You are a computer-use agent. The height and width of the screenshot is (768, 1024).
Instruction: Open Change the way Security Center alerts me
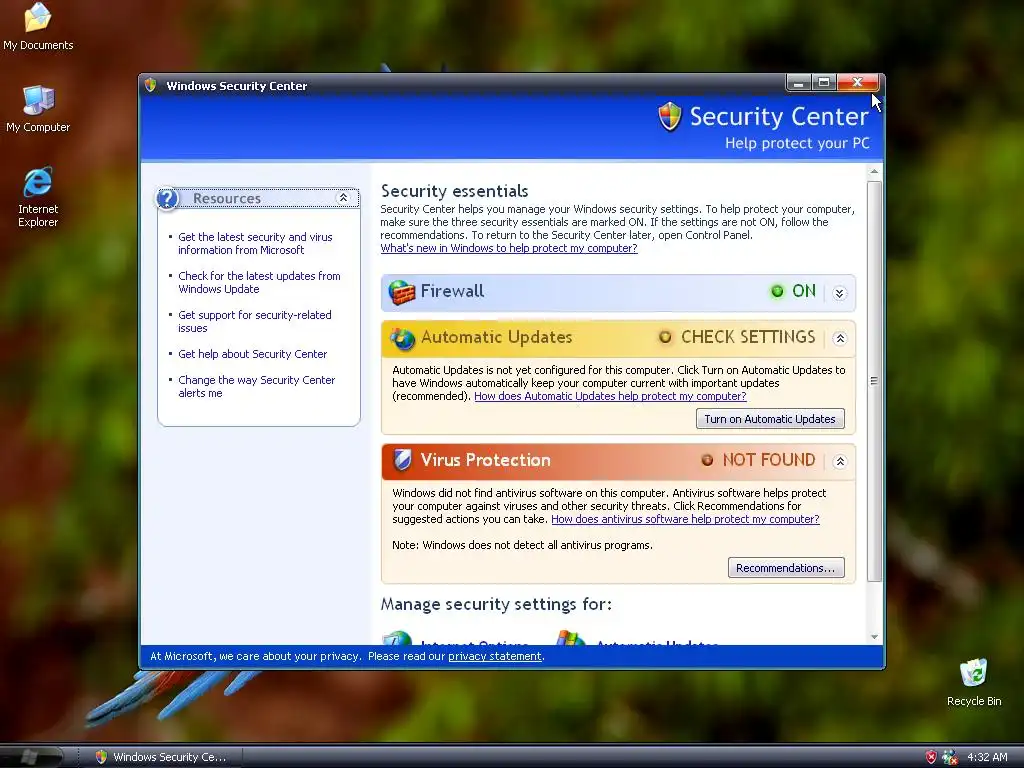pyautogui.click(x=257, y=387)
